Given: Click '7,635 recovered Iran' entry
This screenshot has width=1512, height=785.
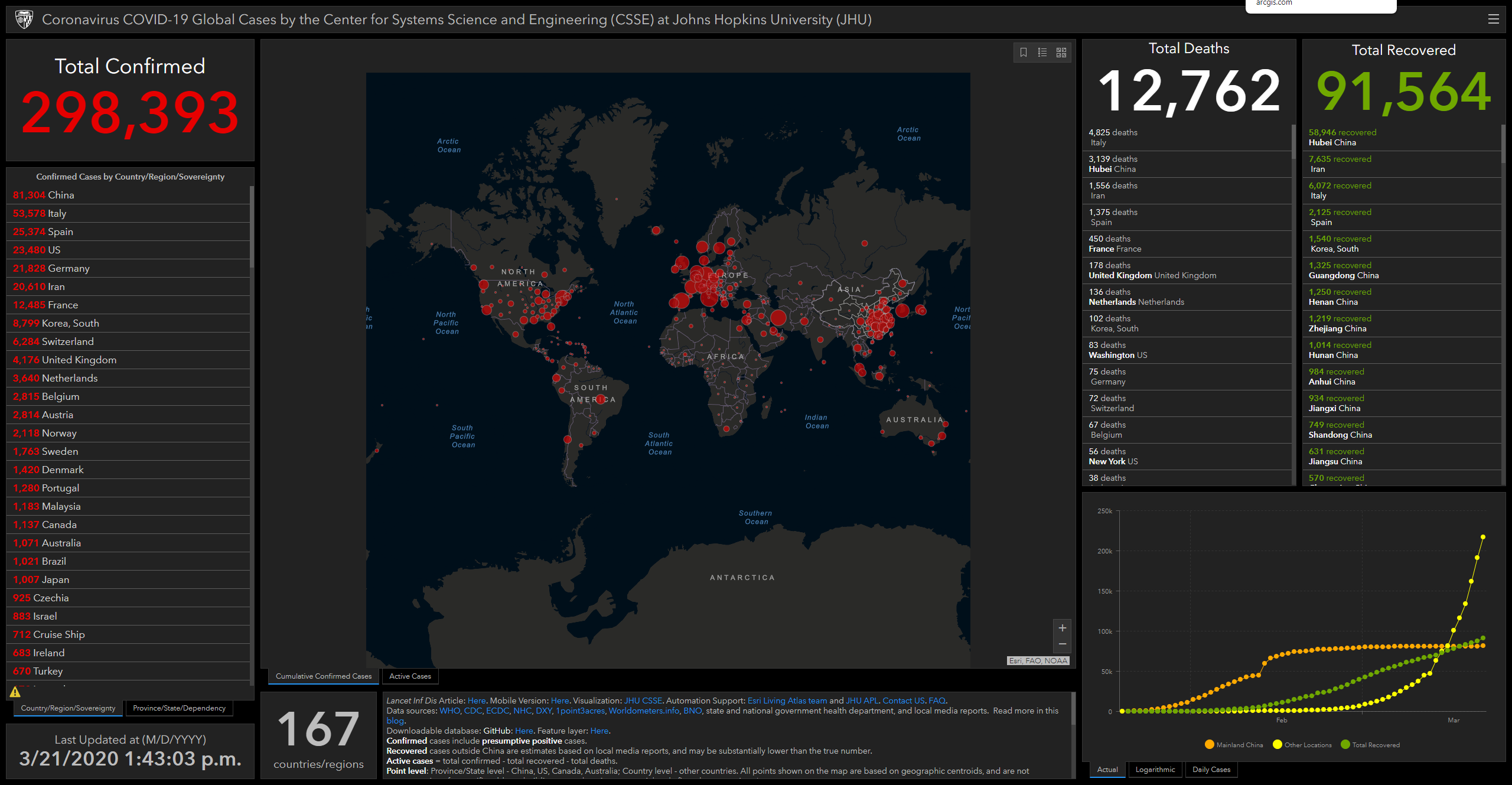Looking at the screenshot, I should click(1402, 164).
